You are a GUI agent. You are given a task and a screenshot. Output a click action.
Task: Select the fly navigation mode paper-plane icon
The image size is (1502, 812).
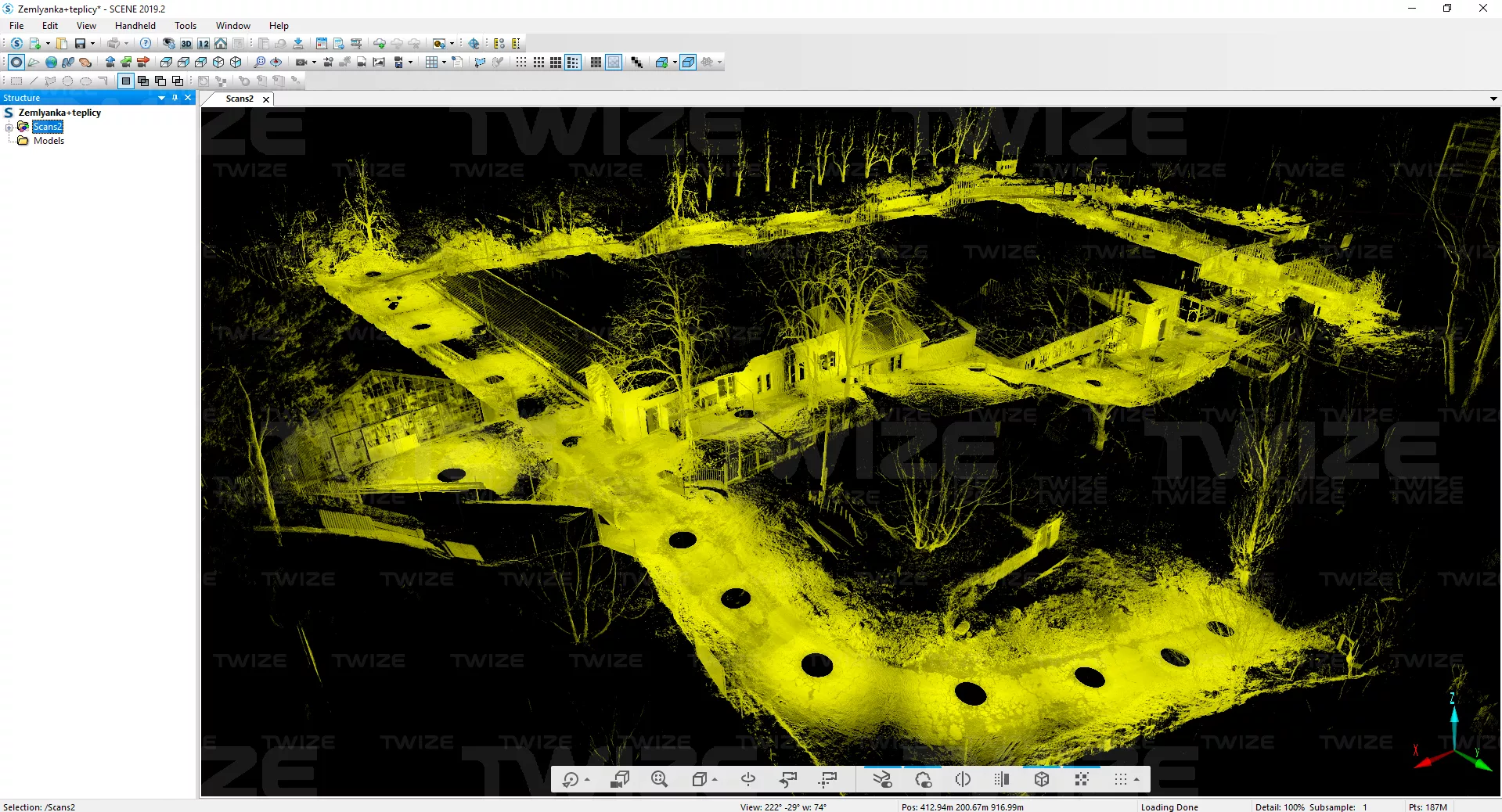(x=34, y=63)
